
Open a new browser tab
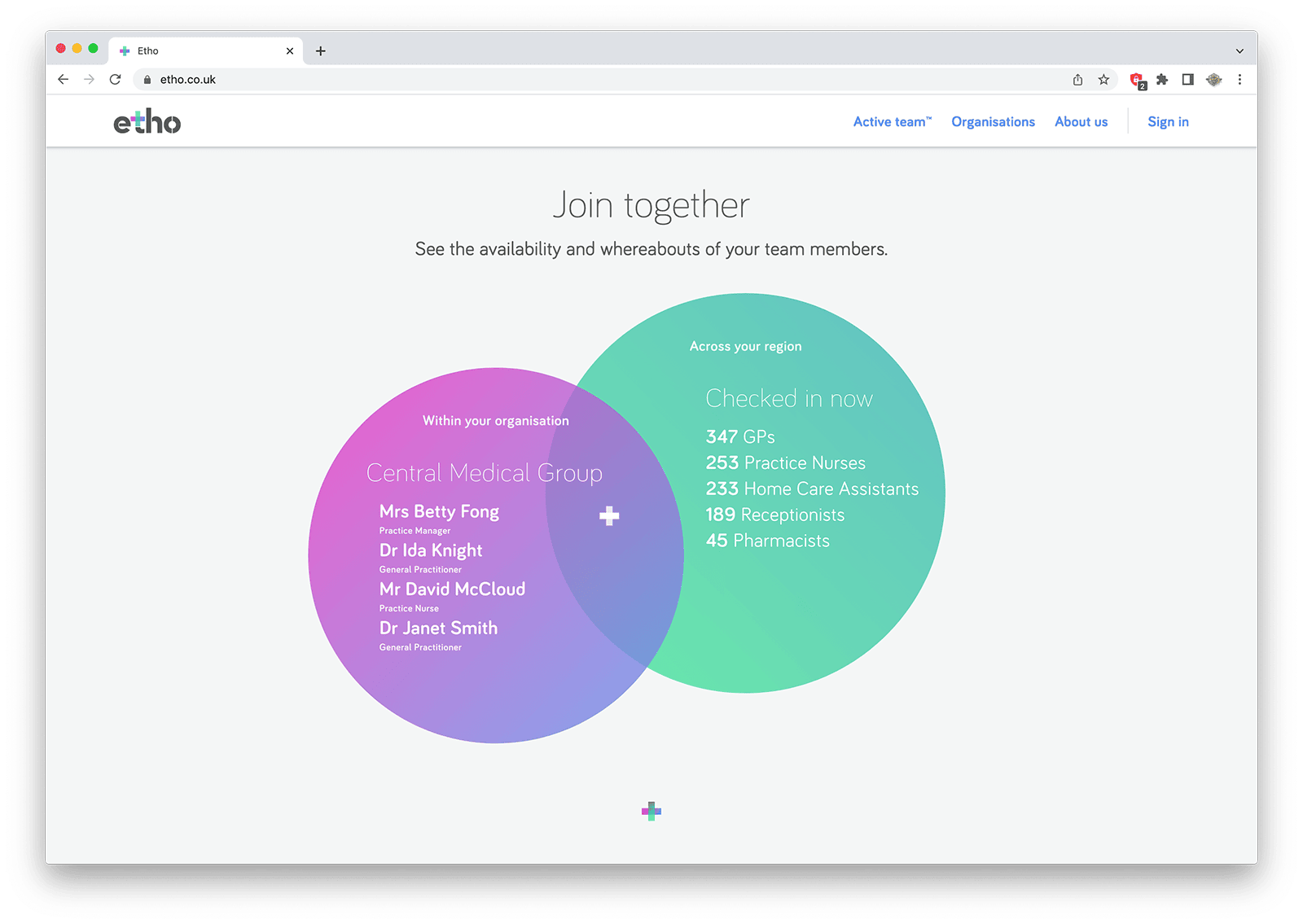321,50
